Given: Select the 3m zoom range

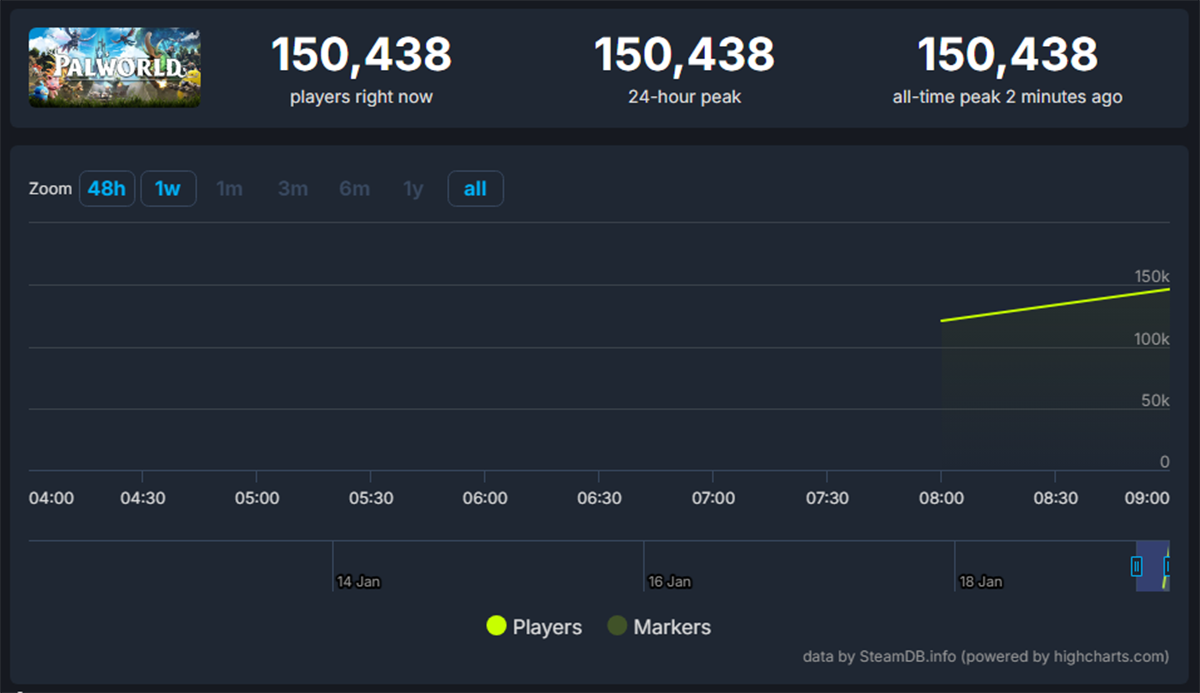Looking at the screenshot, I should (293, 189).
